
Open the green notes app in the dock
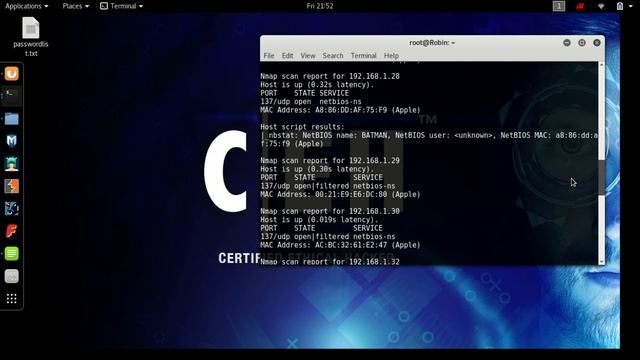tap(11, 253)
